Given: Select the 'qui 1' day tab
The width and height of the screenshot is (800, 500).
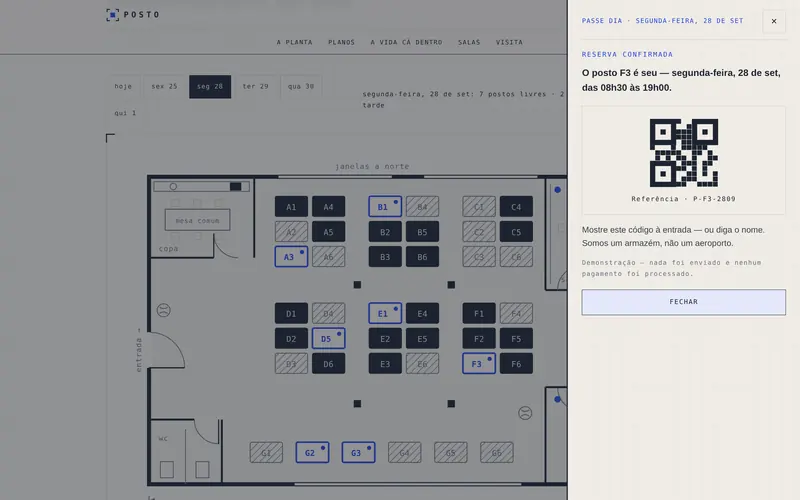Looking at the screenshot, I should click(125, 113).
